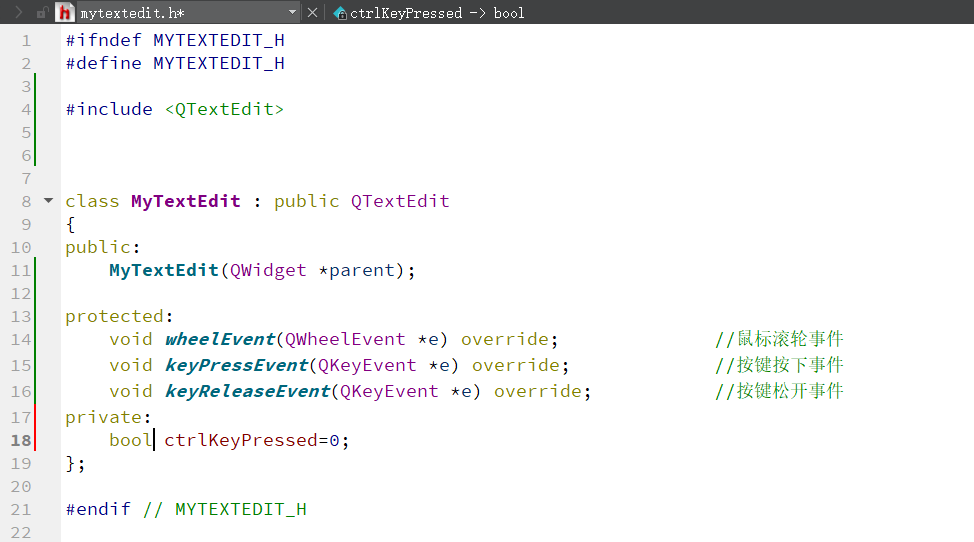Select line number 18 in the gutter
Screen dimensions: 974x542
(x=20, y=441)
